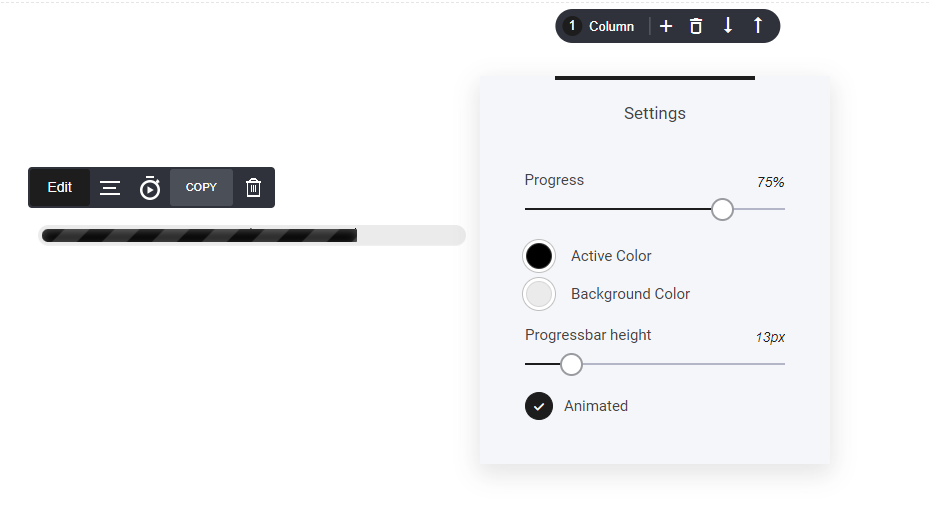Move column up with up arrow
The width and height of the screenshot is (929, 513).
tap(758, 26)
